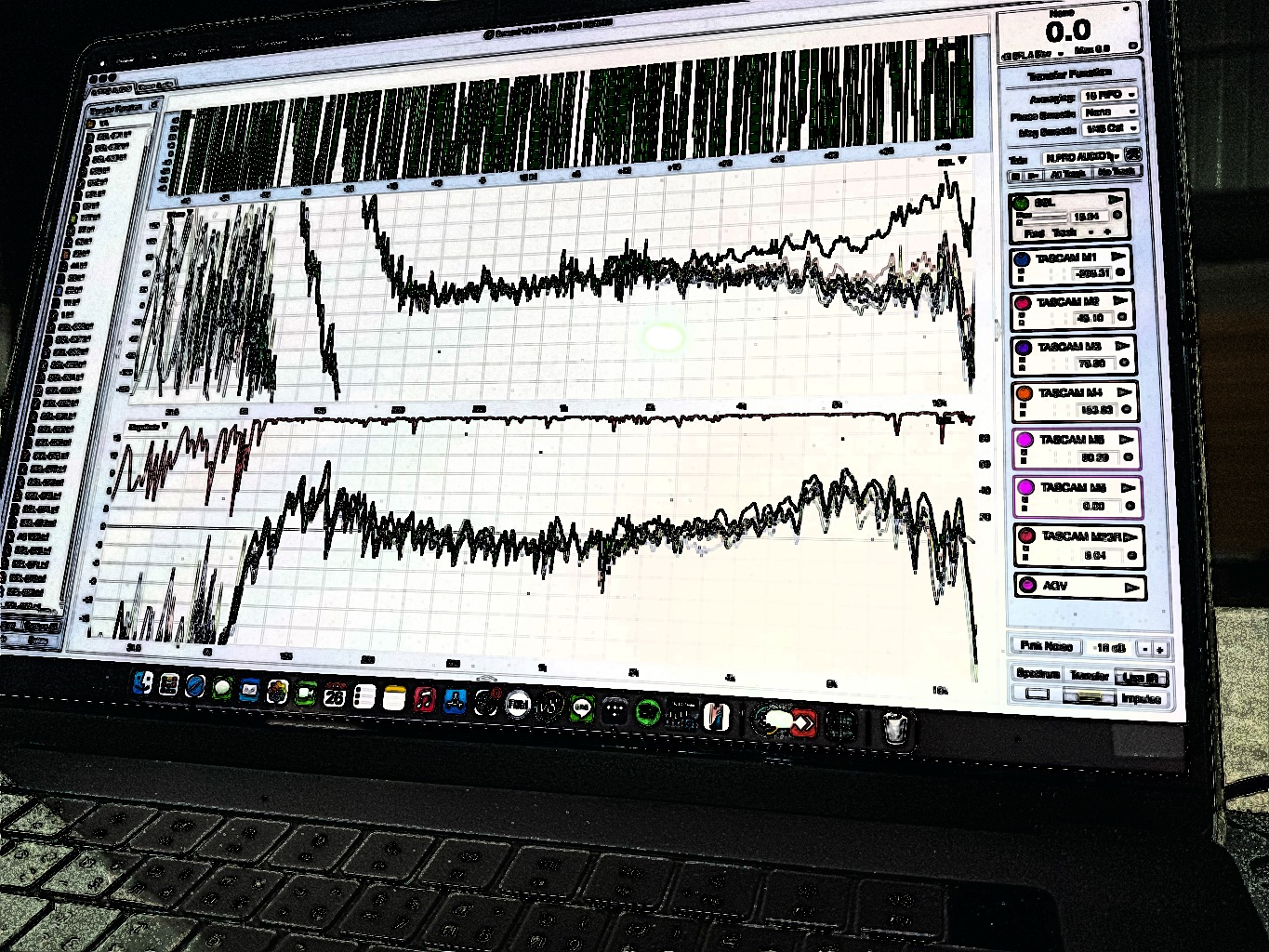Switch to Impulse view mode
This screenshot has height=952, width=1269.
1141,699
